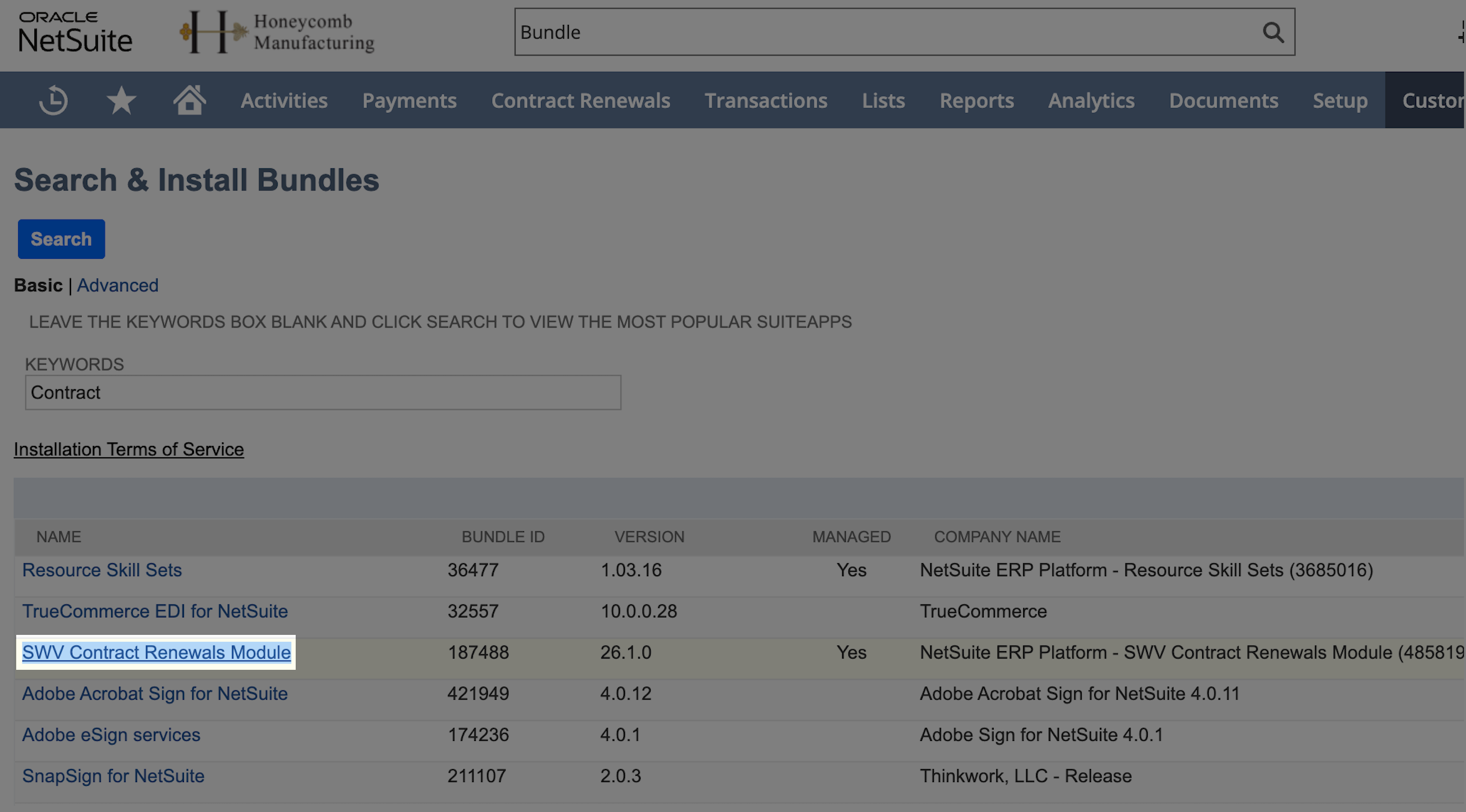The height and width of the screenshot is (812, 1466).
Task: Open Installation Terms of Service link
Action: point(129,449)
